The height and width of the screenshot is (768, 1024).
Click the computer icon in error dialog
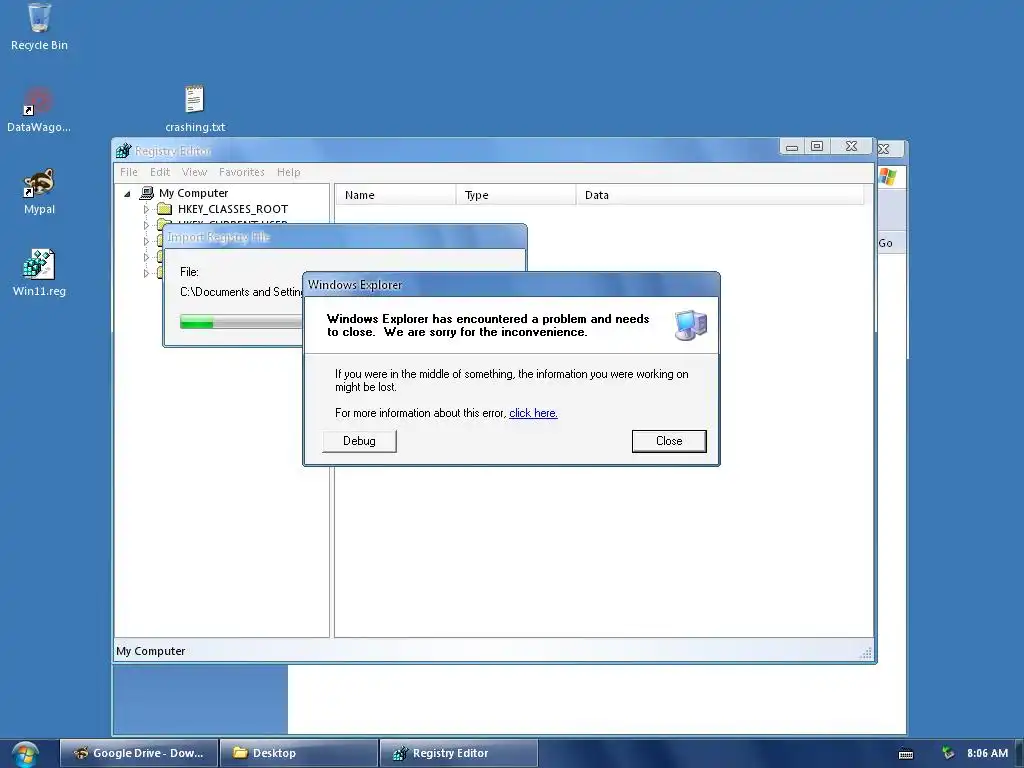pyautogui.click(x=690, y=325)
